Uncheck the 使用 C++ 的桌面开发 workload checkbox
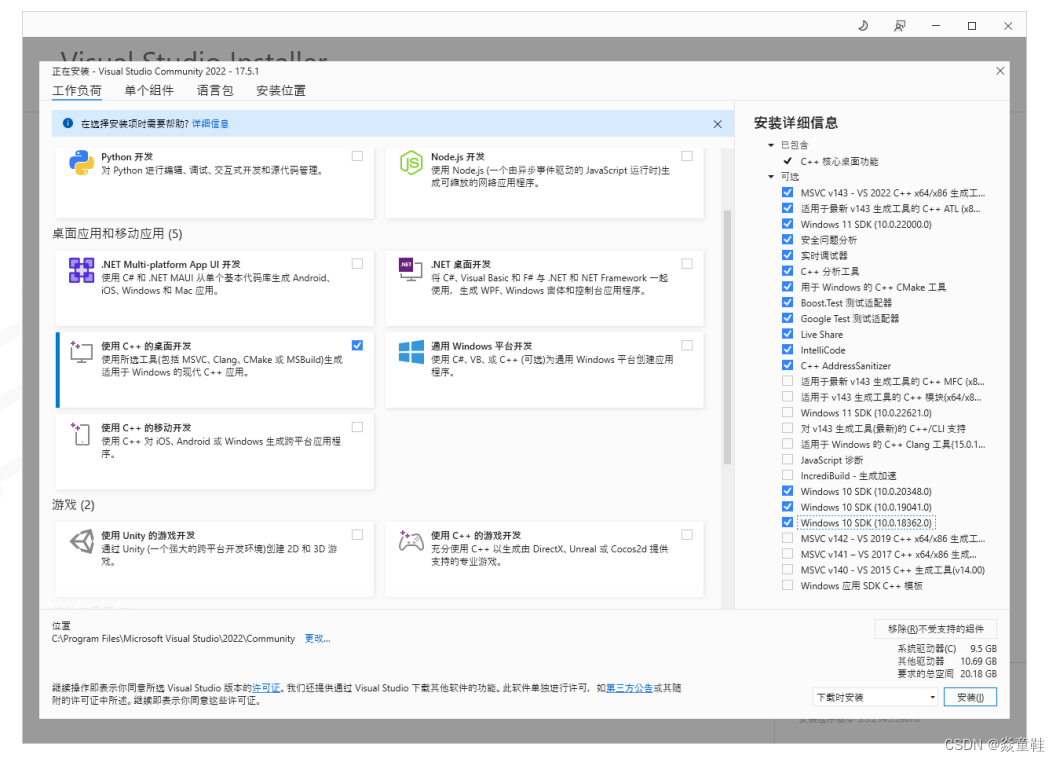Viewport: 1060px width, 762px height. click(x=358, y=345)
